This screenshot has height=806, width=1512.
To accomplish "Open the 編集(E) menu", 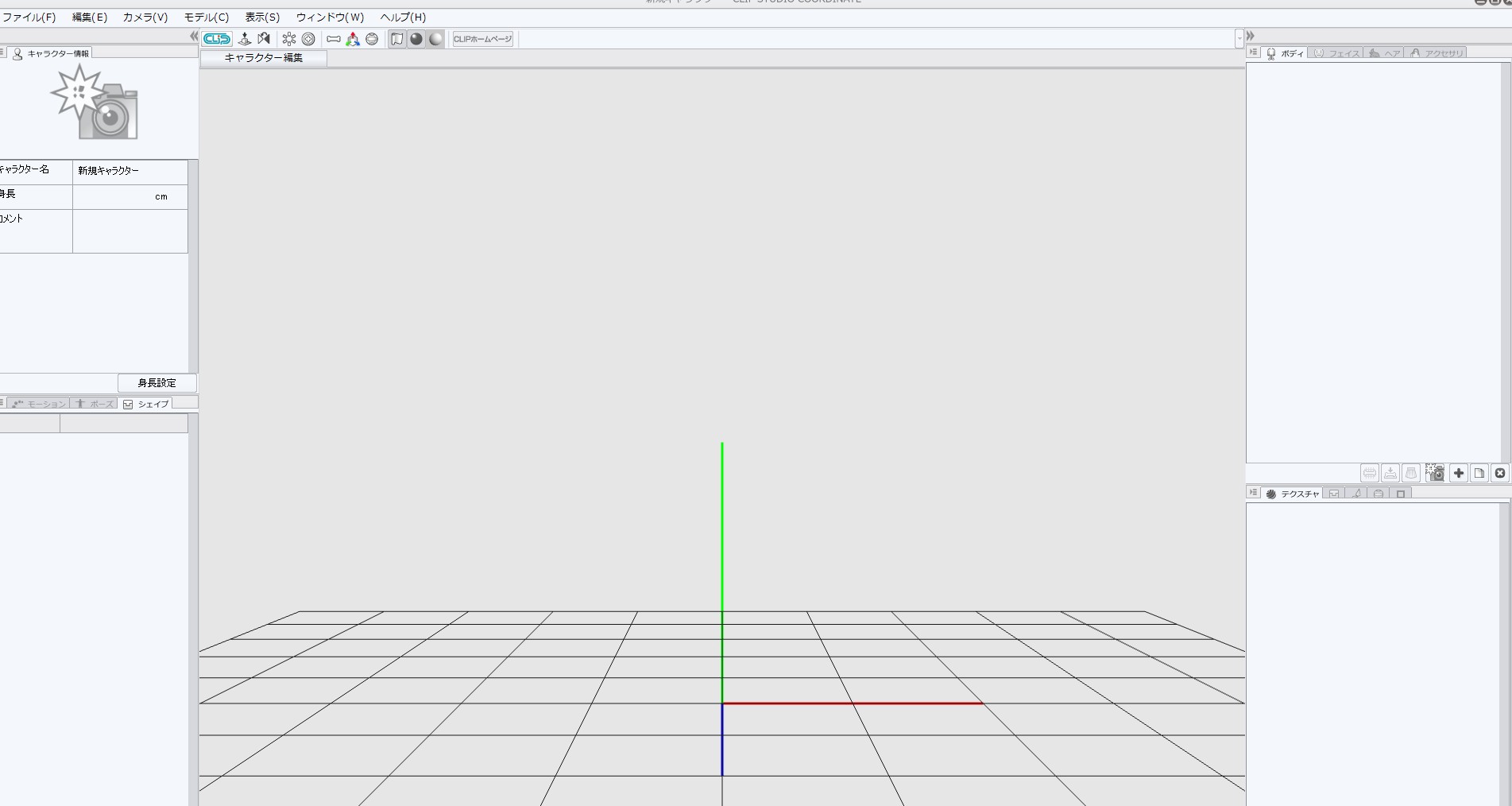I will tap(90, 17).
